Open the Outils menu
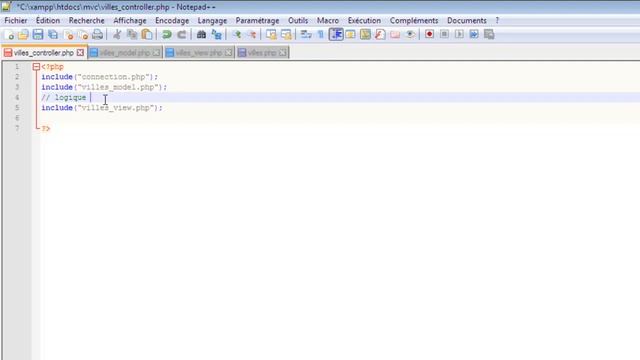This screenshot has height=360, width=640. (x=298, y=20)
